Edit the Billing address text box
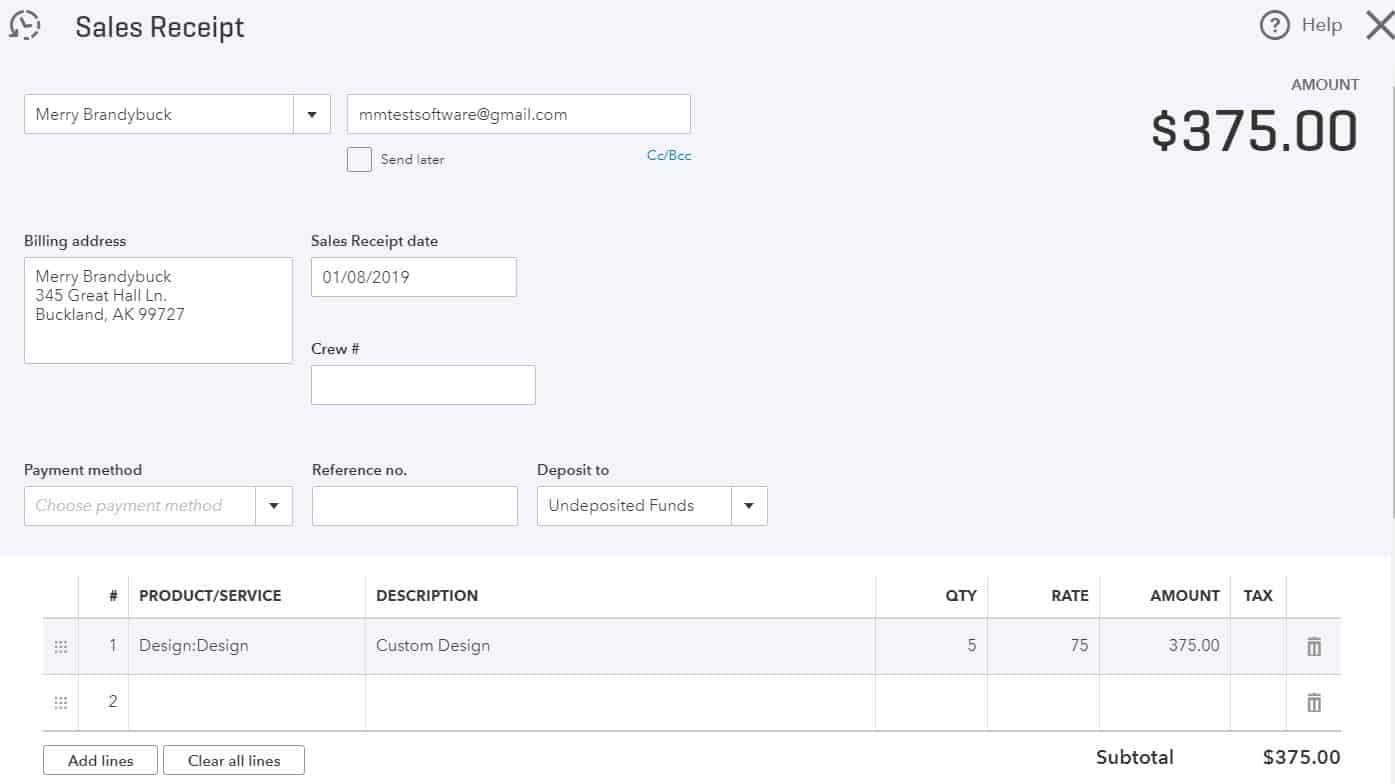 158,310
